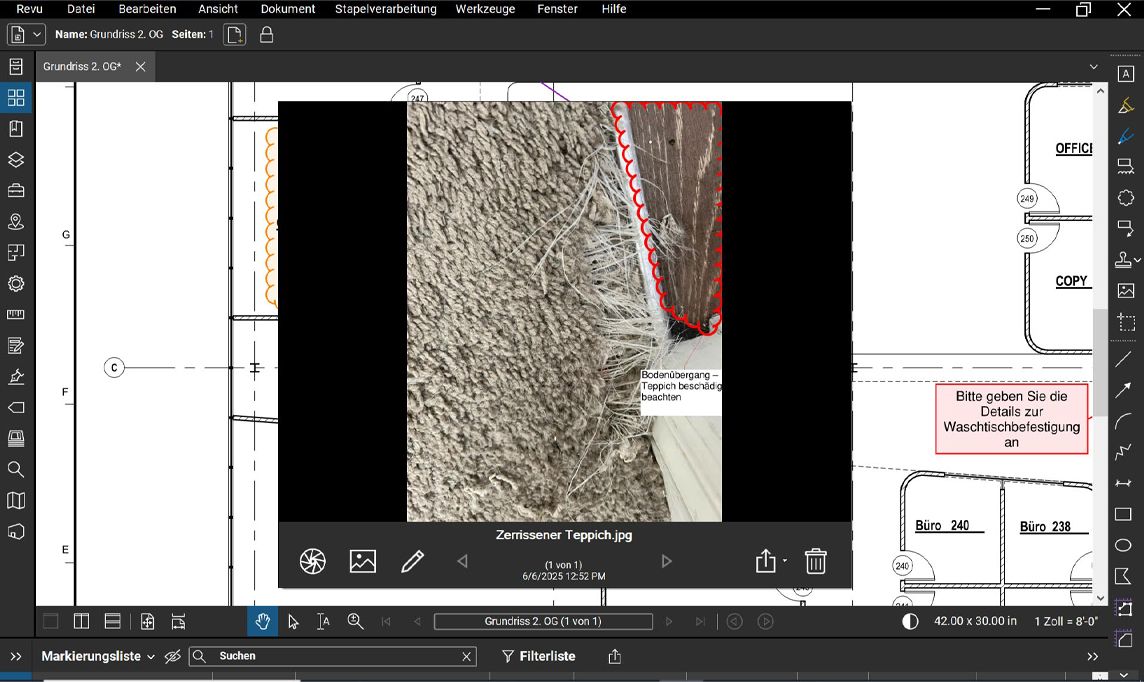1144x682 pixels.
Task: Open the Tool Chest briefcase icon
Action: tap(16, 190)
